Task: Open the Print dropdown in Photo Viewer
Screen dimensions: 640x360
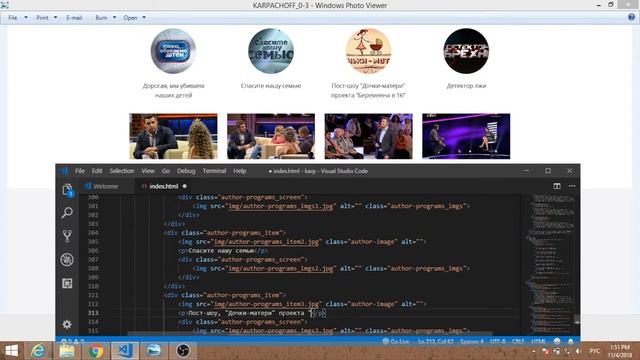Action: [x=47, y=18]
